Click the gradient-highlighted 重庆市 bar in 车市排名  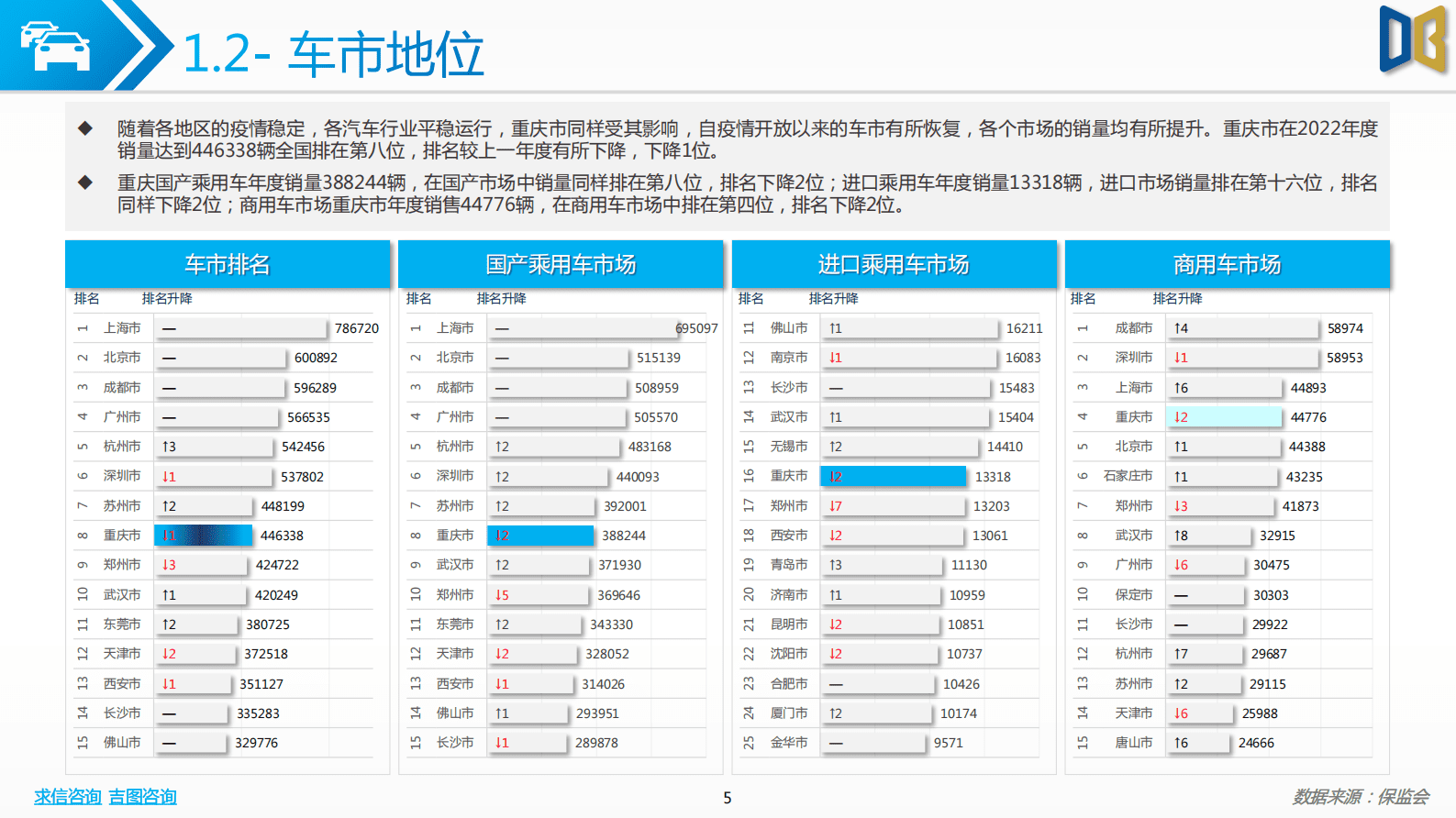click(204, 536)
